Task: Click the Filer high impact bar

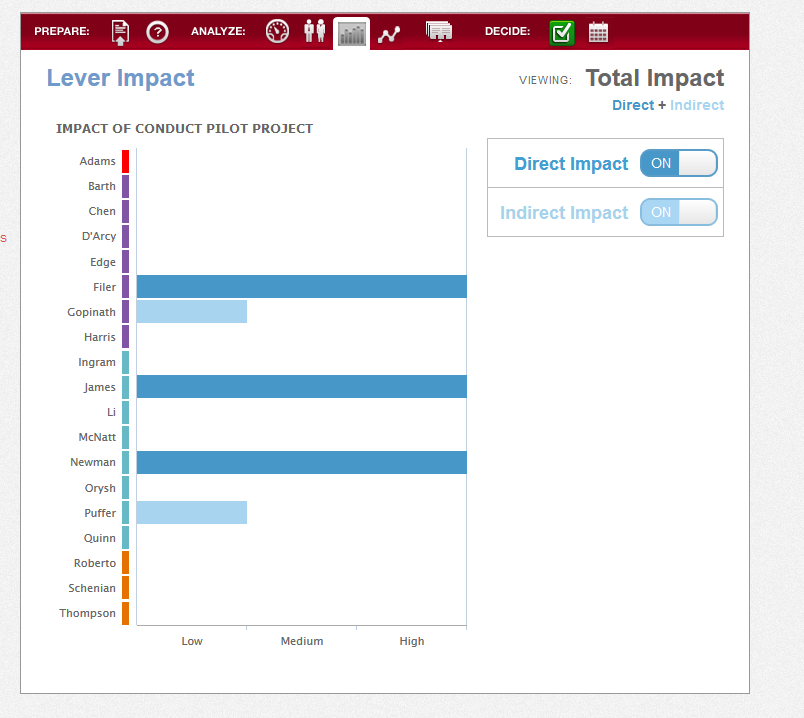Action: tap(302, 286)
